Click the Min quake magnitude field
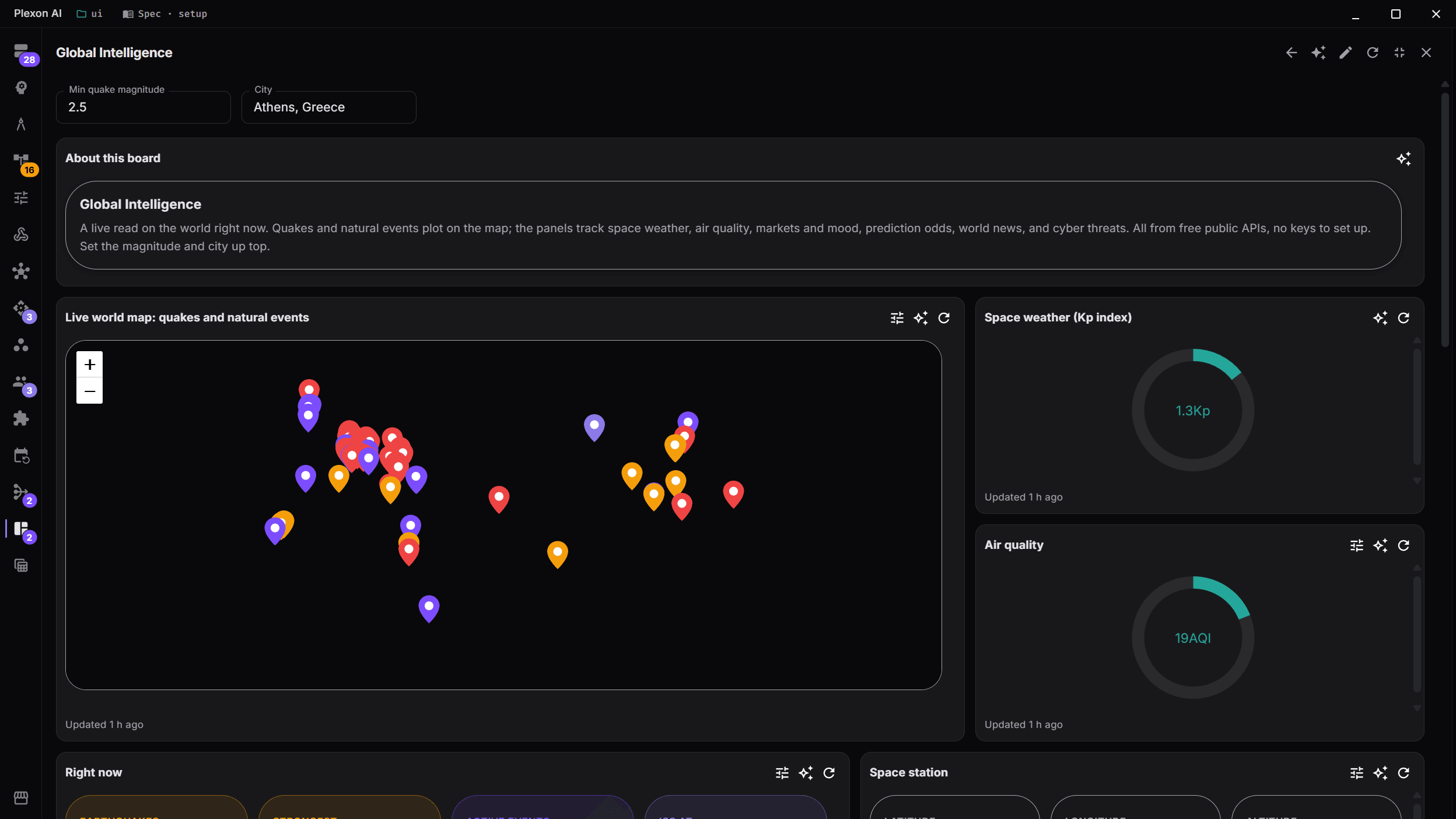 point(143,107)
